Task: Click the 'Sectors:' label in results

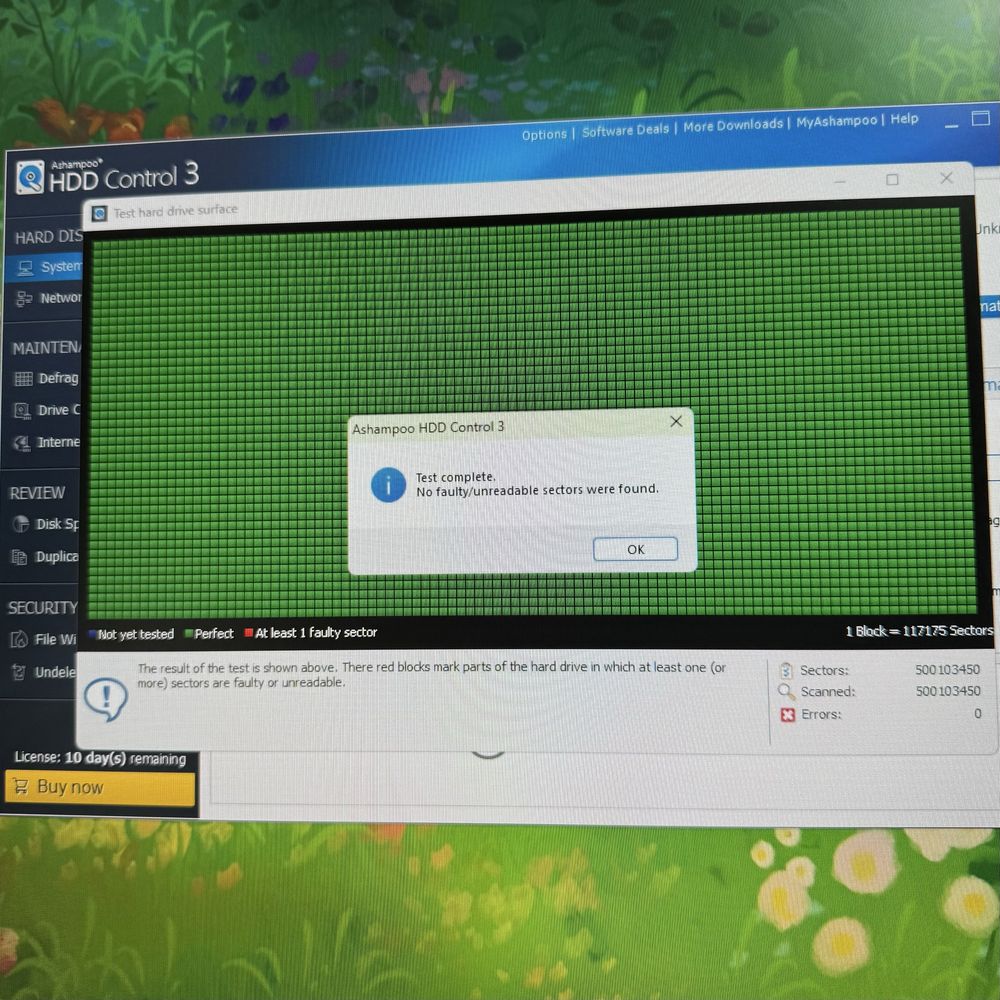Action: tap(825, 670)
